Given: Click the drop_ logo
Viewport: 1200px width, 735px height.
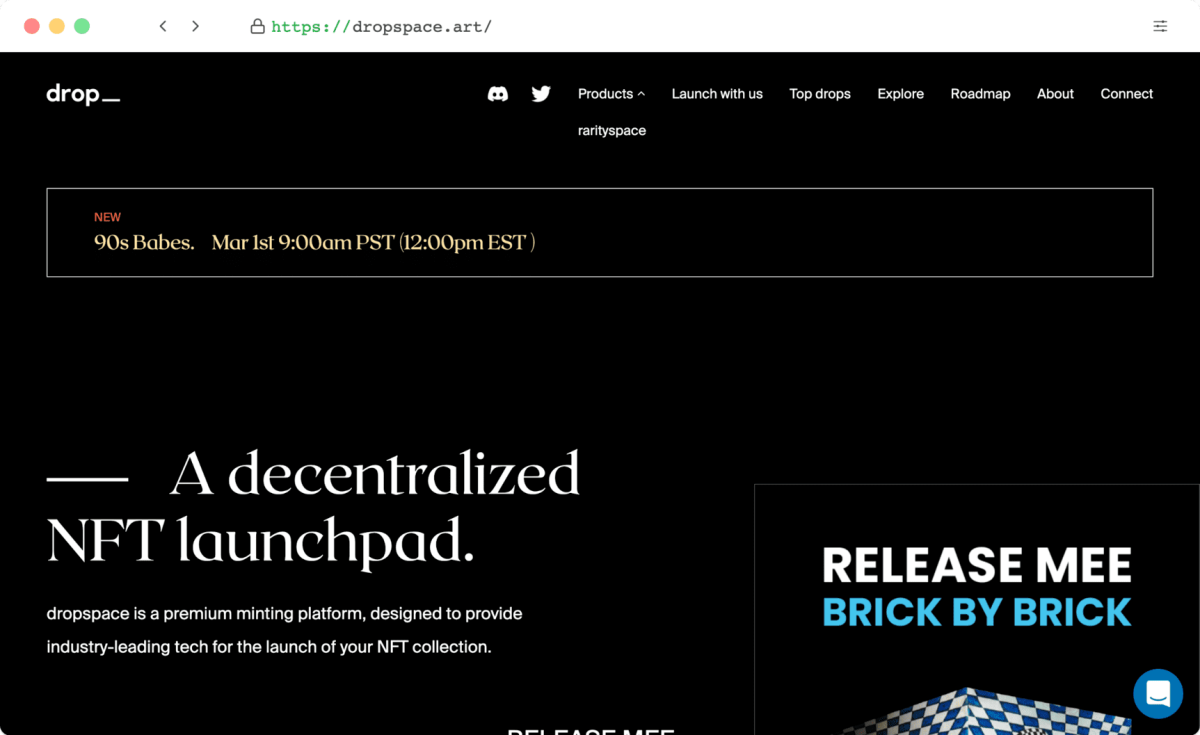Looking at the screenshot, I should [83, 95].
